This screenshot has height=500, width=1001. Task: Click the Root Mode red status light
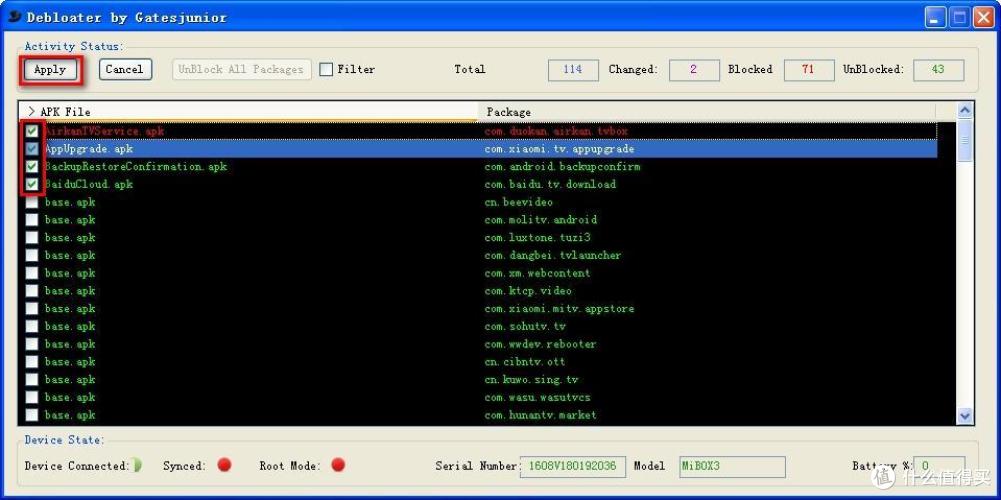point(338,465)
